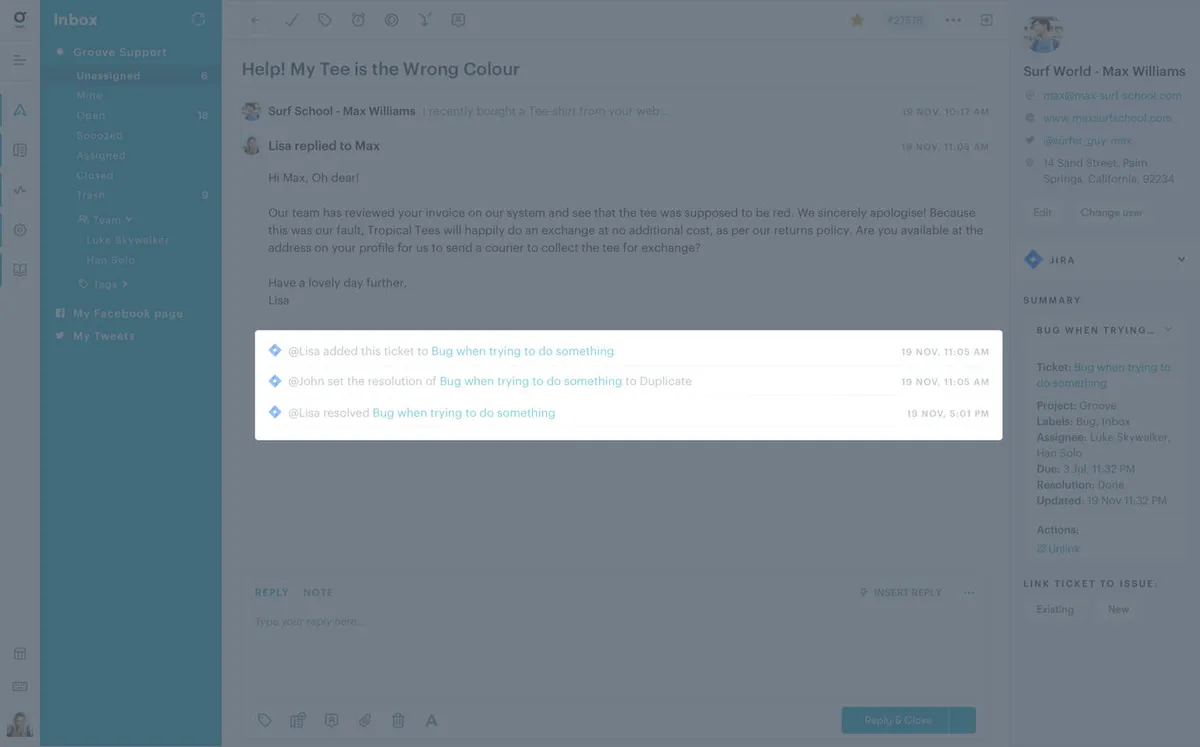Go back with the arrow icon
The height and width of the screenshot is (747, 1200).
tap(256, 20)
